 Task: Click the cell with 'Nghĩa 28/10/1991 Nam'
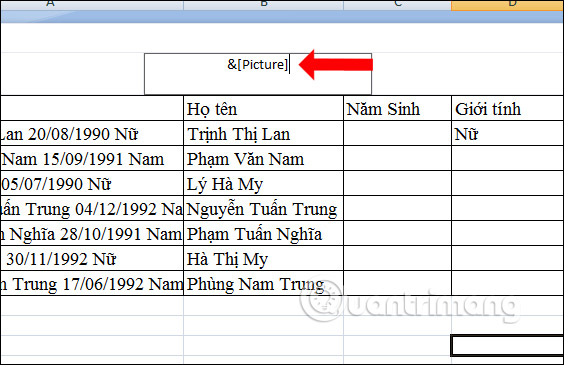(x=92, y=233)
